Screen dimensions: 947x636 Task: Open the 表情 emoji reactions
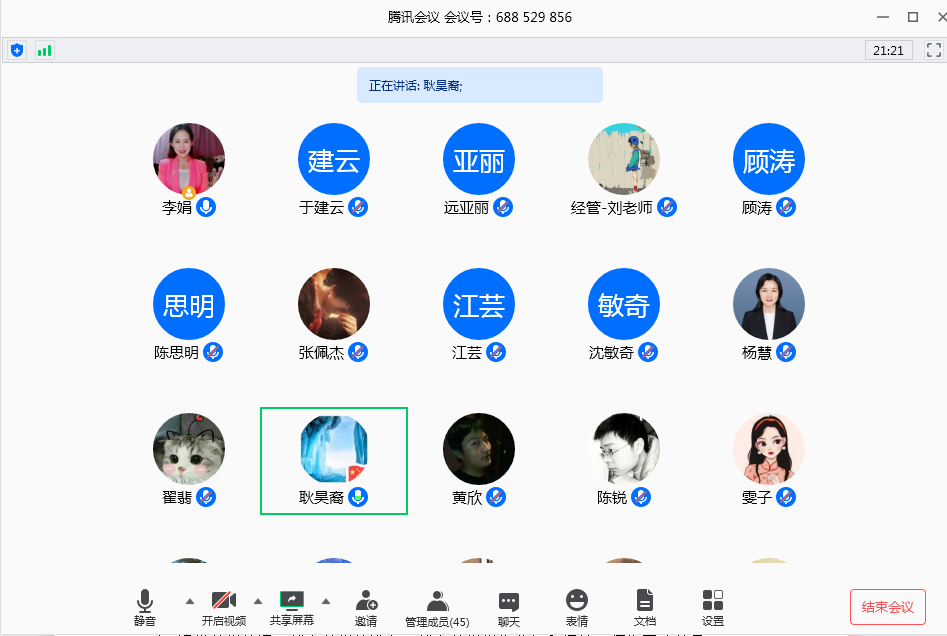click(x=577, y=606)
